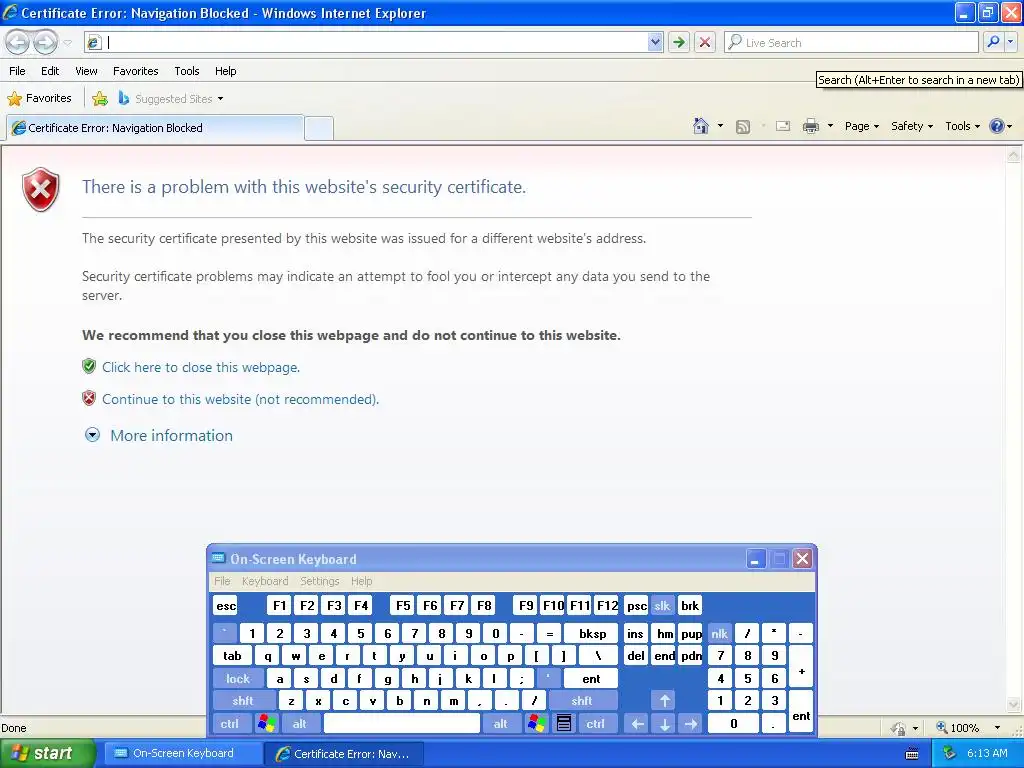Expand More information section
The height and width of the screenshot is (768, 1024).
pyautogui.click(x=159, y=436)
